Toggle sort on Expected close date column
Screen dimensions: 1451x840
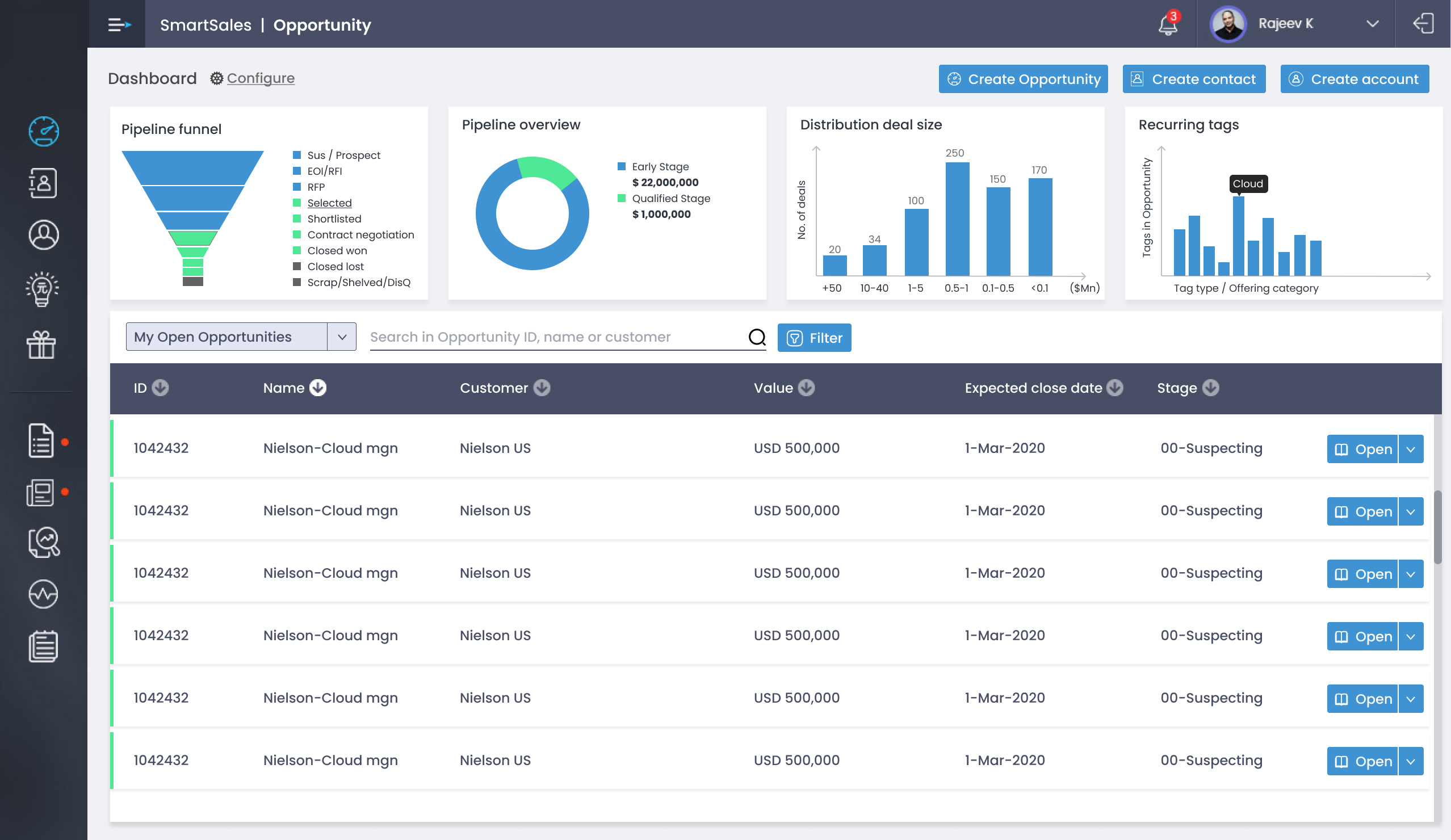pos(1115,388)
